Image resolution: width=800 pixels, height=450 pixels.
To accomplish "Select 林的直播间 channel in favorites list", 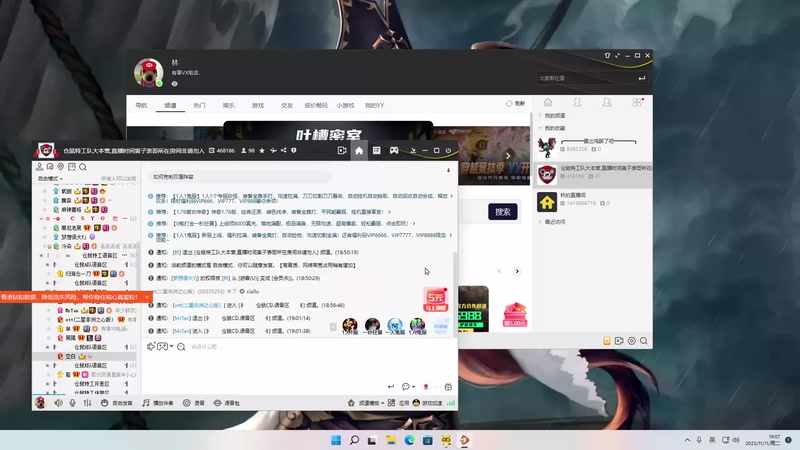I will click(593, 202).
